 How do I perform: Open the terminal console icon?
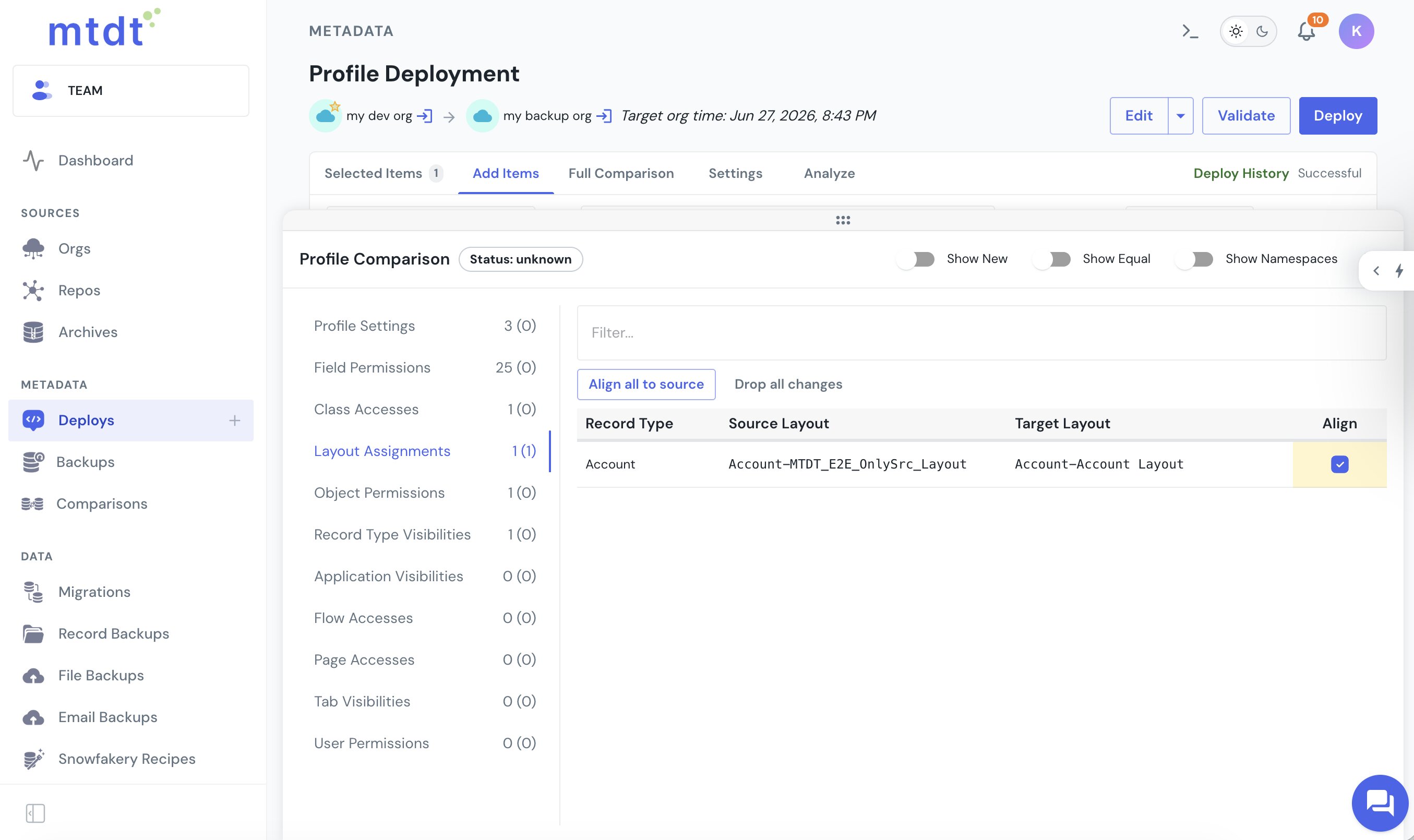click(x=1190, y=32)
